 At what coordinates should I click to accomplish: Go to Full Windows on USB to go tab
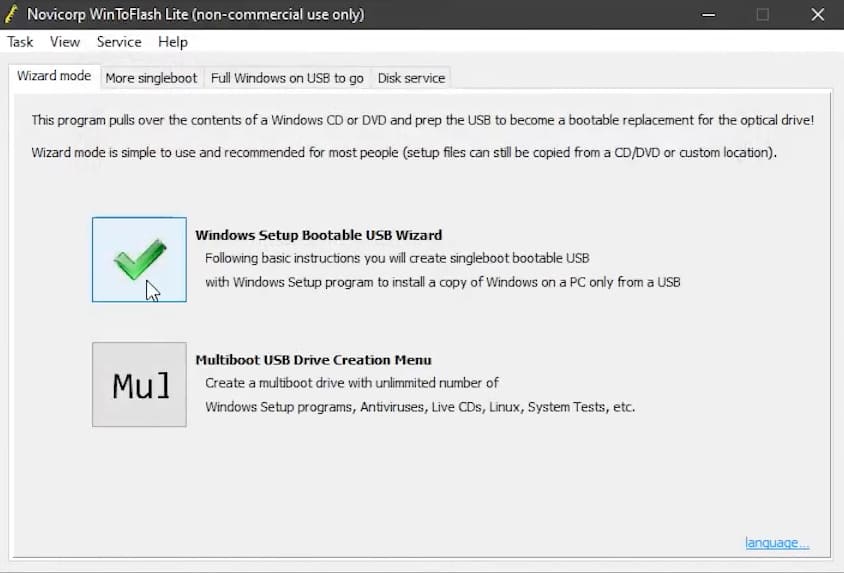coord(287,78)
